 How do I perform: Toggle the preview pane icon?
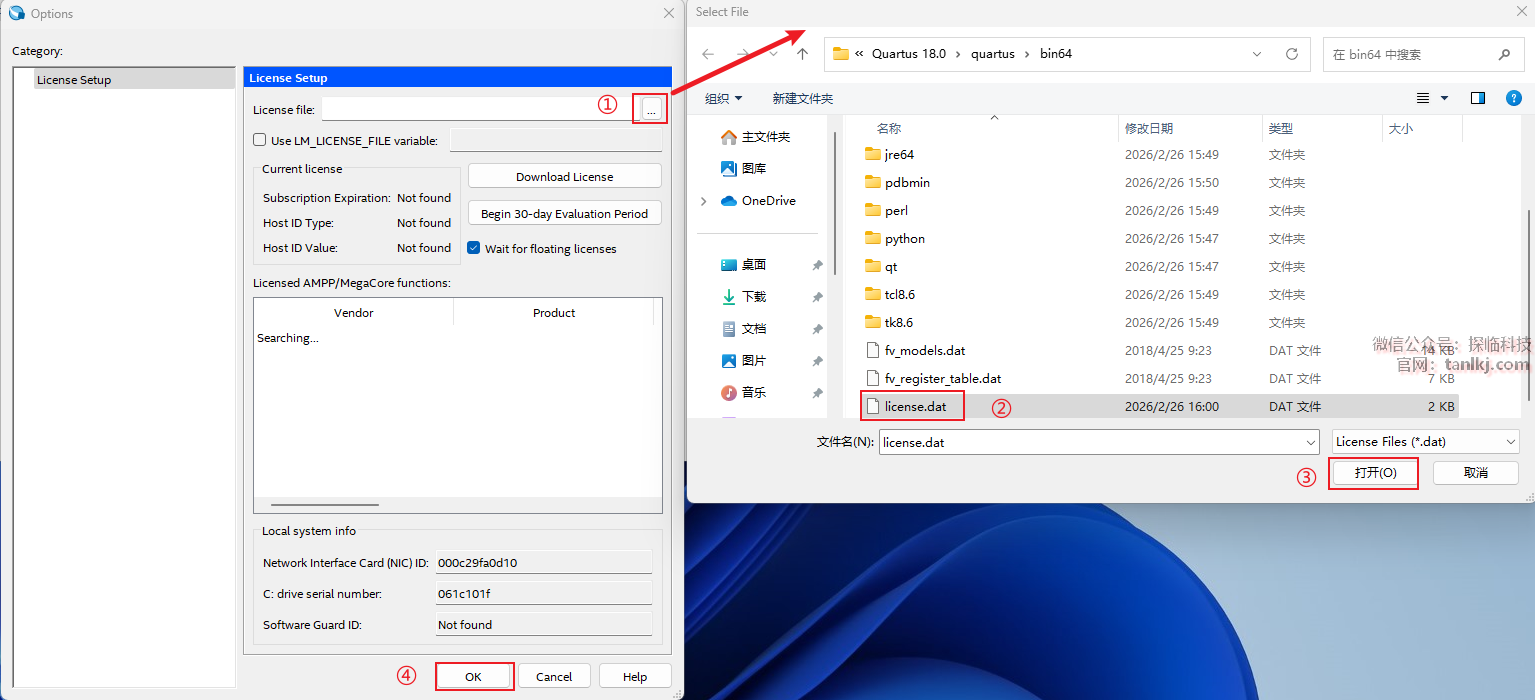point(1478,98)
